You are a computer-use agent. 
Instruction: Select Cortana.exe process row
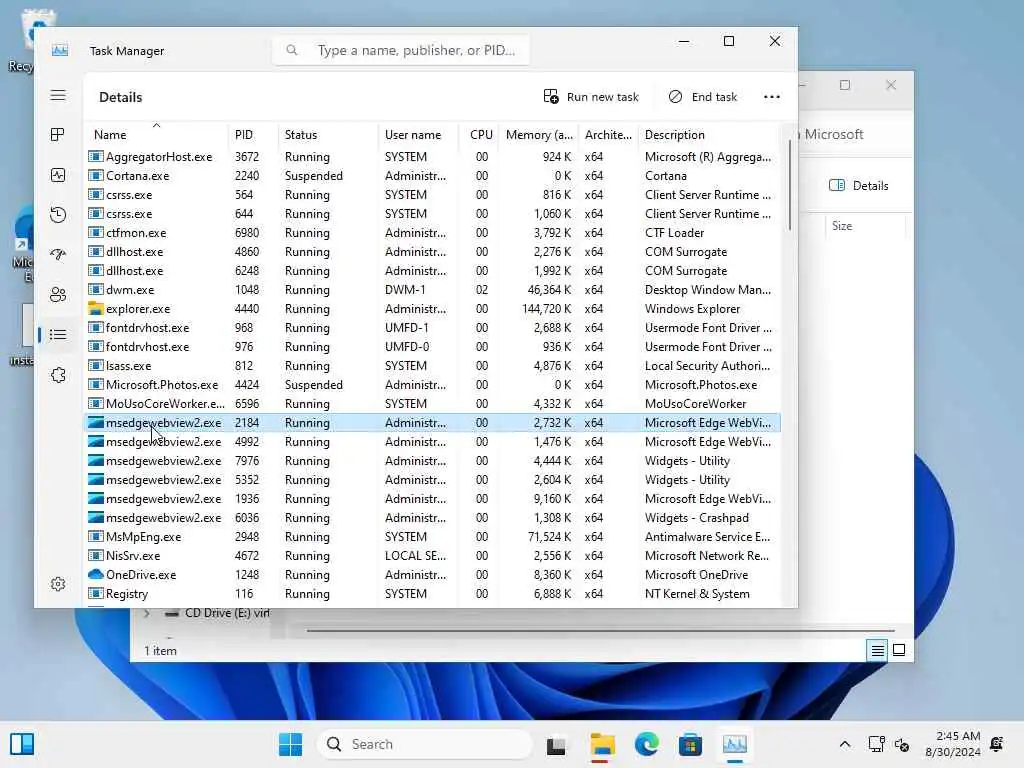433,176
